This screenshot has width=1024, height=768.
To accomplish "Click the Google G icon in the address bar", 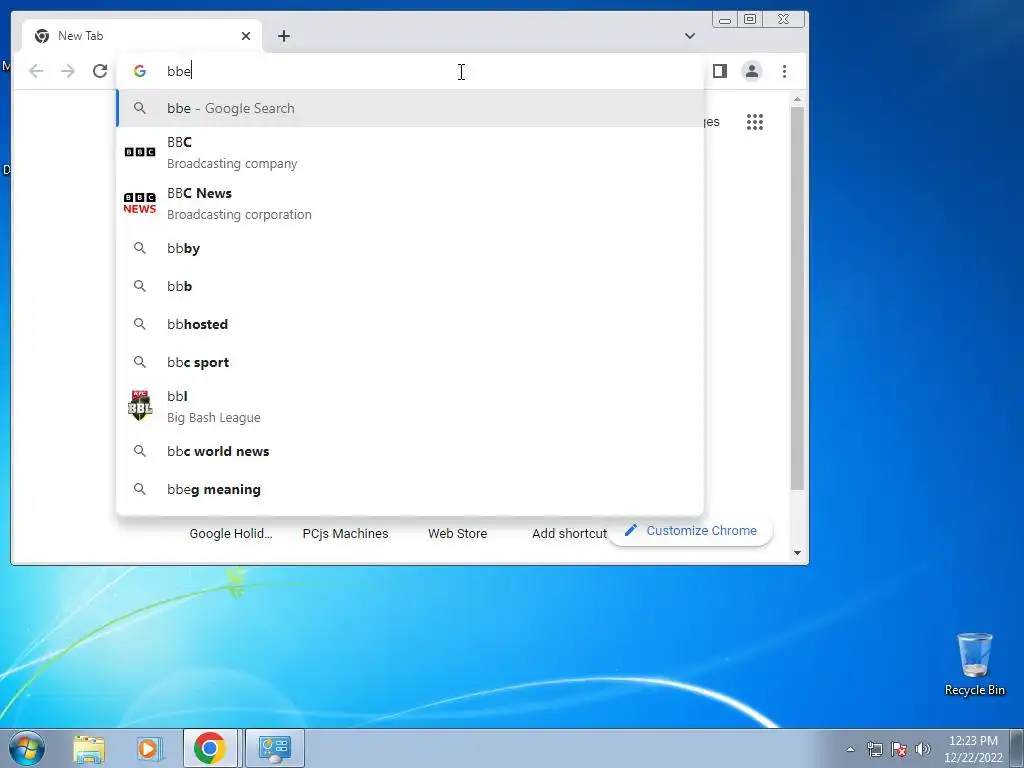I will coord(140,71).
